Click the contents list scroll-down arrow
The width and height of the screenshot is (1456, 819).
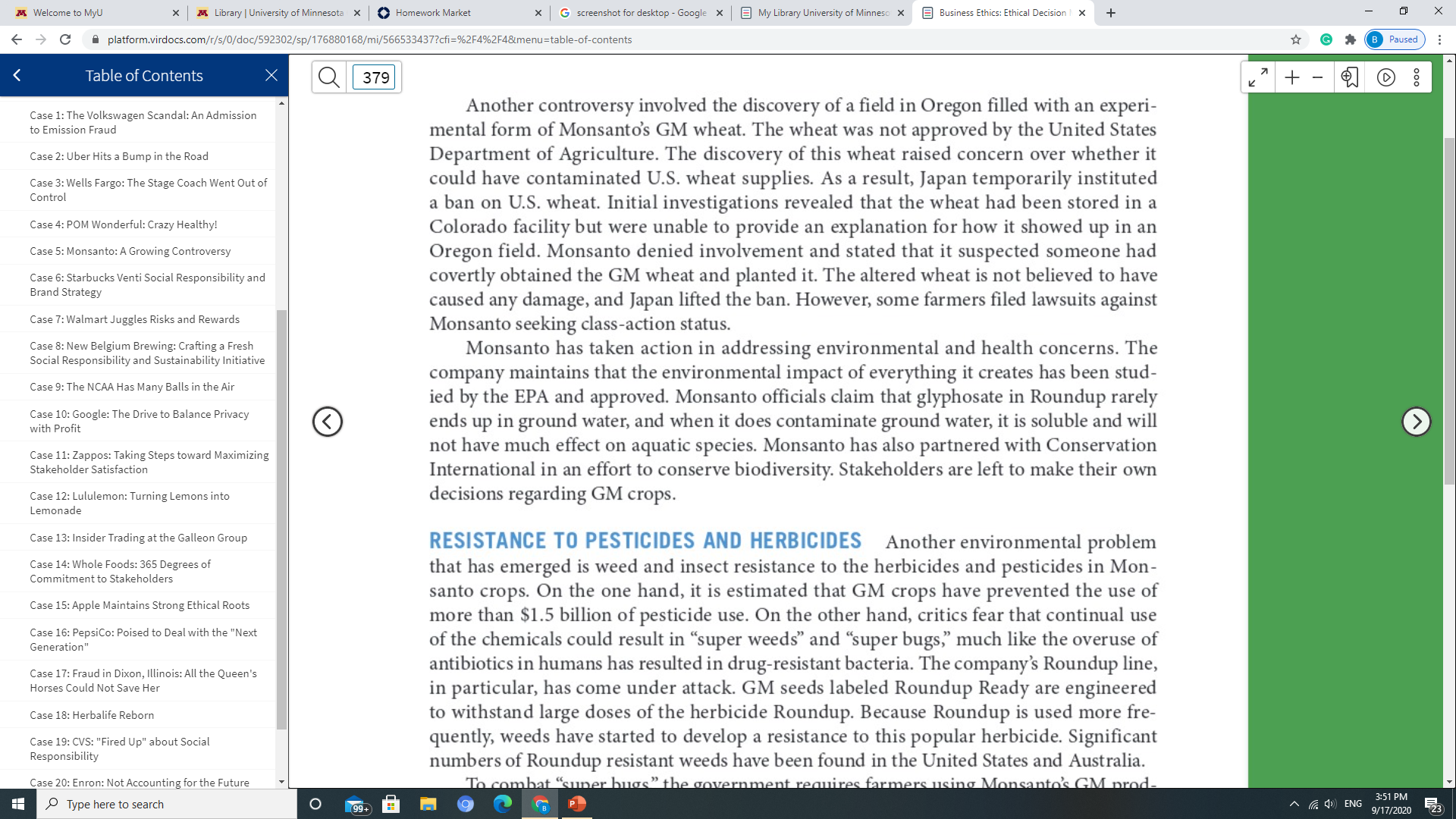click(282, 782)
